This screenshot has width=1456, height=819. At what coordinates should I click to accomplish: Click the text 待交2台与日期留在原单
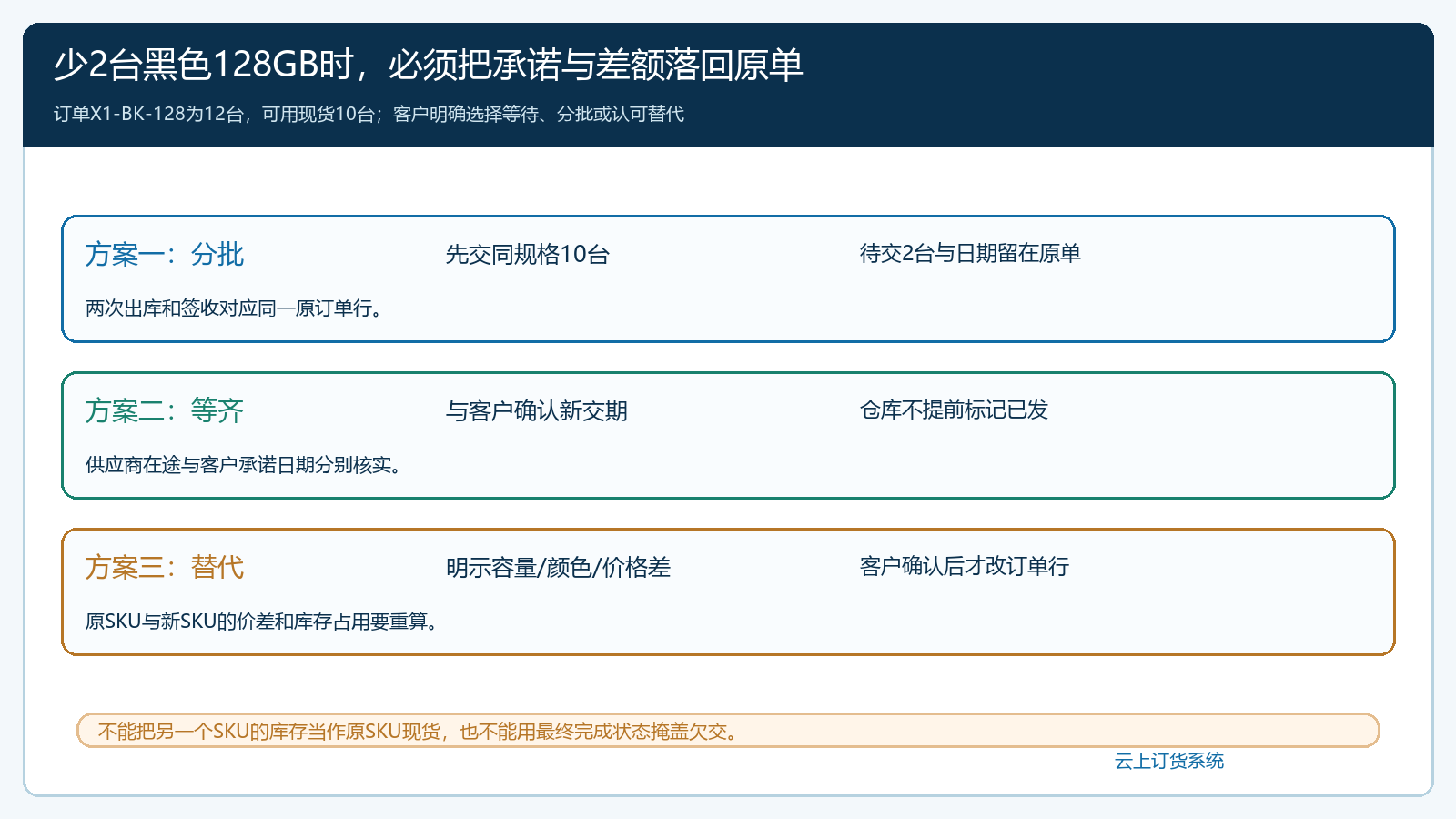coord(970,253)
